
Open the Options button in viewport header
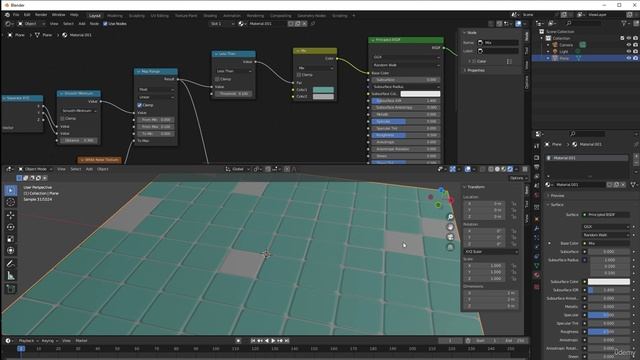click(x=518, y=178)
